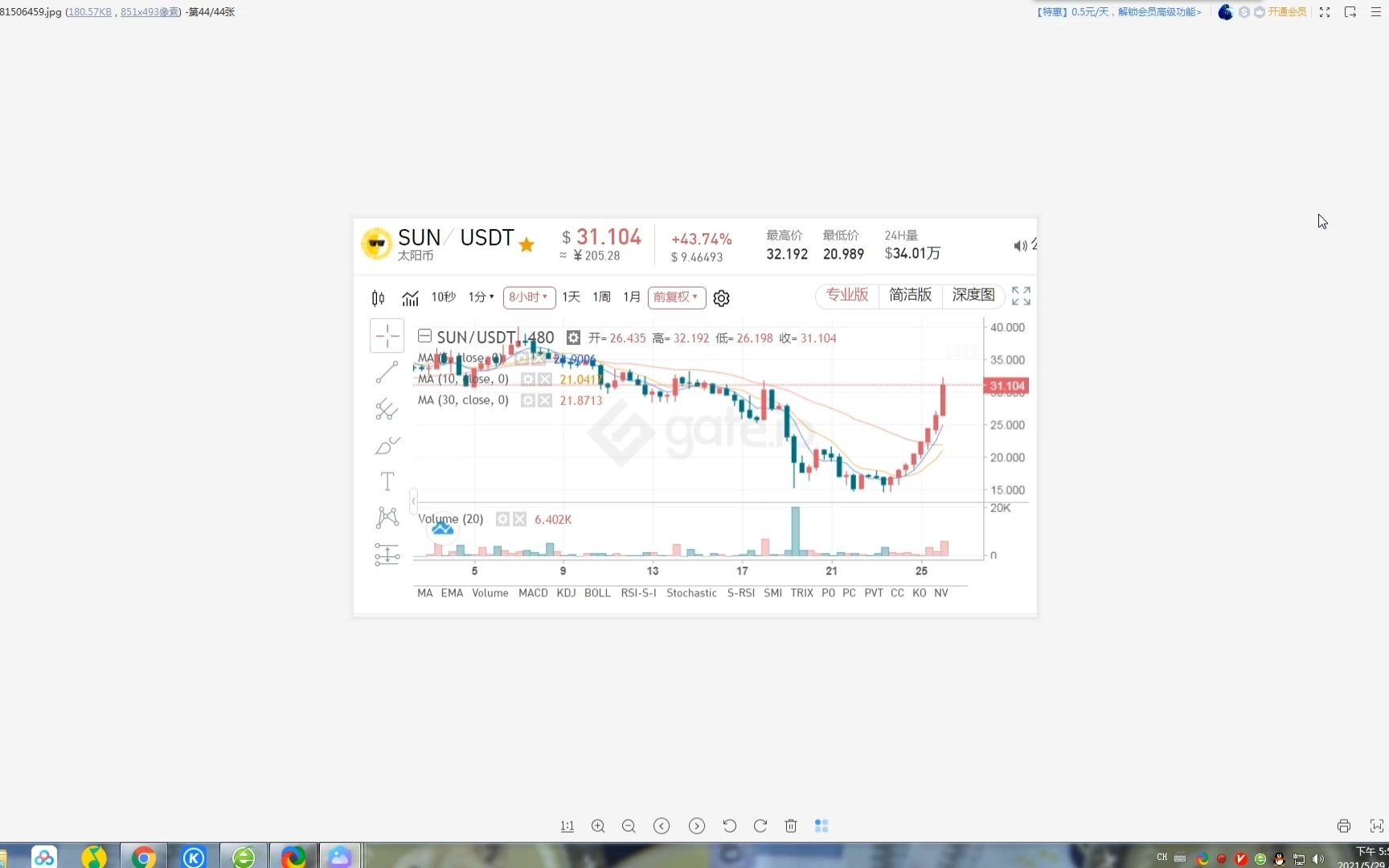Select 10秒 time interval
This screenshot has height=868, width=1389.
443,297
